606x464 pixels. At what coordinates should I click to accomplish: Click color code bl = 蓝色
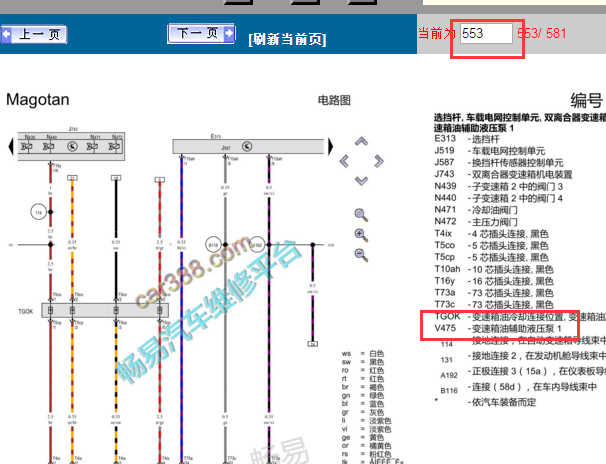tap(363, 404)
